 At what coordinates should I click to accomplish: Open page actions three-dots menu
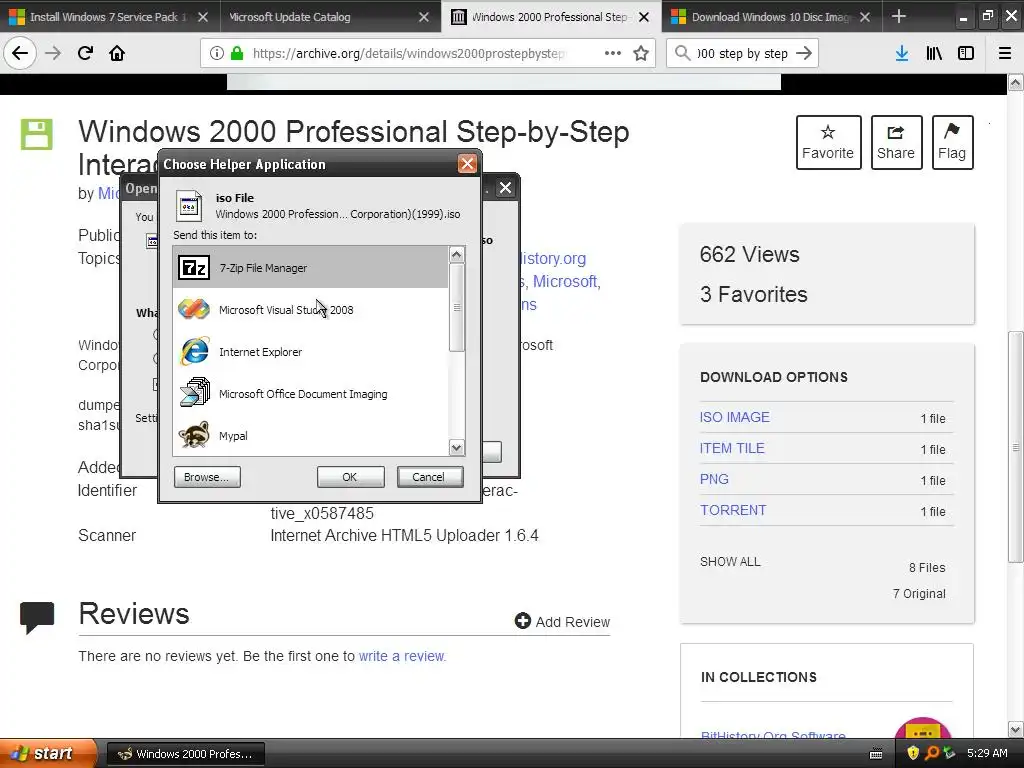pyautogui.click(x=613, y=53)
